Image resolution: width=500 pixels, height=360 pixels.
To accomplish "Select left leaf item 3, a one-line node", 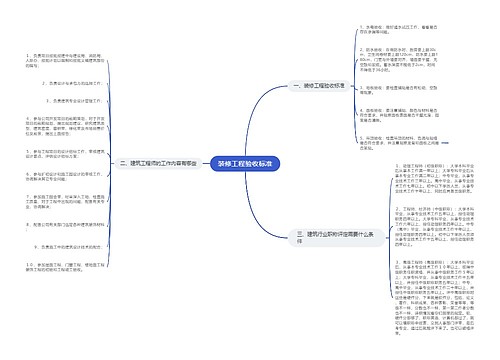I will pos(74,101).
